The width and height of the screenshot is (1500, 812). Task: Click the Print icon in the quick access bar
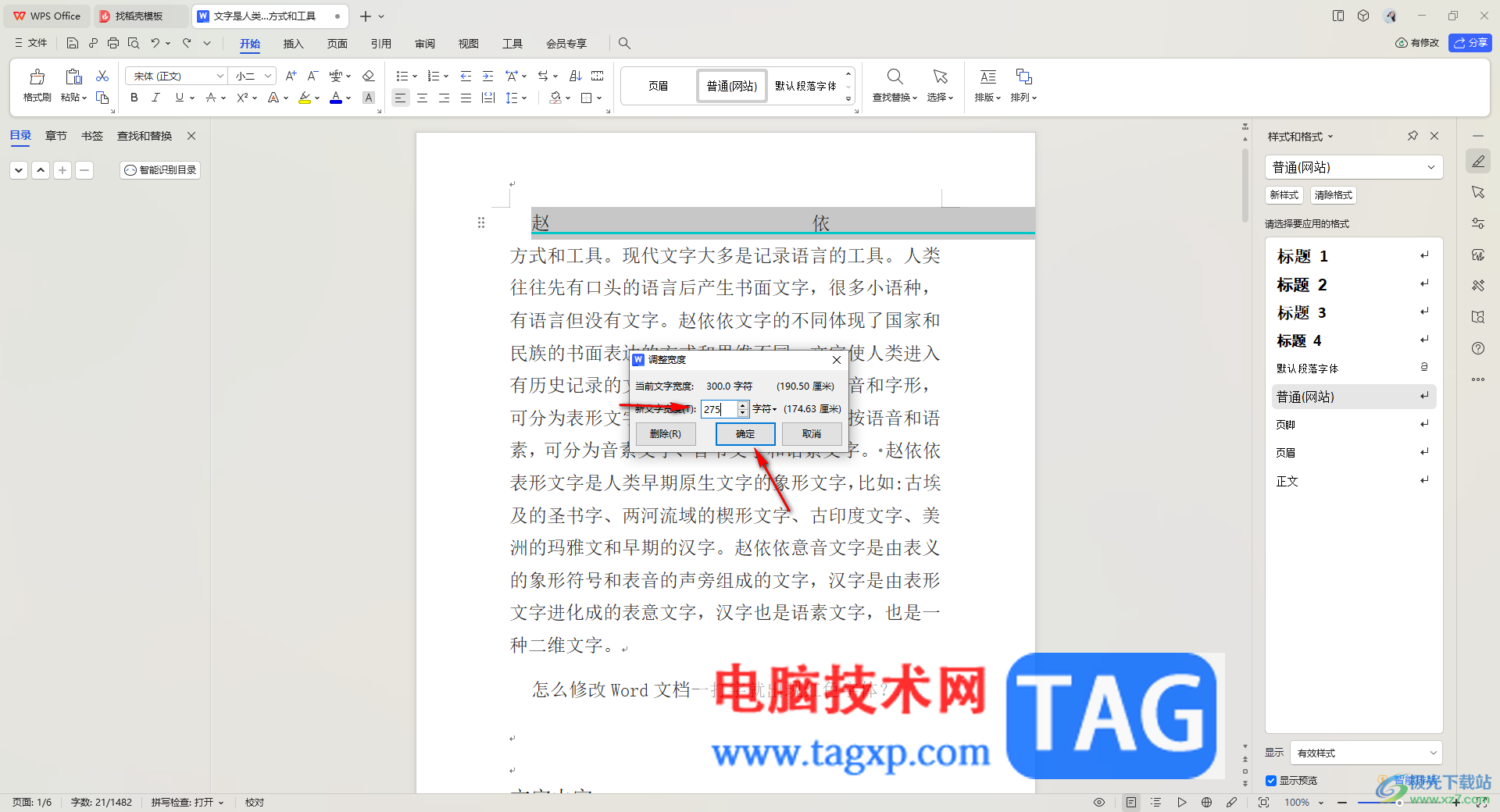point(113,43)
